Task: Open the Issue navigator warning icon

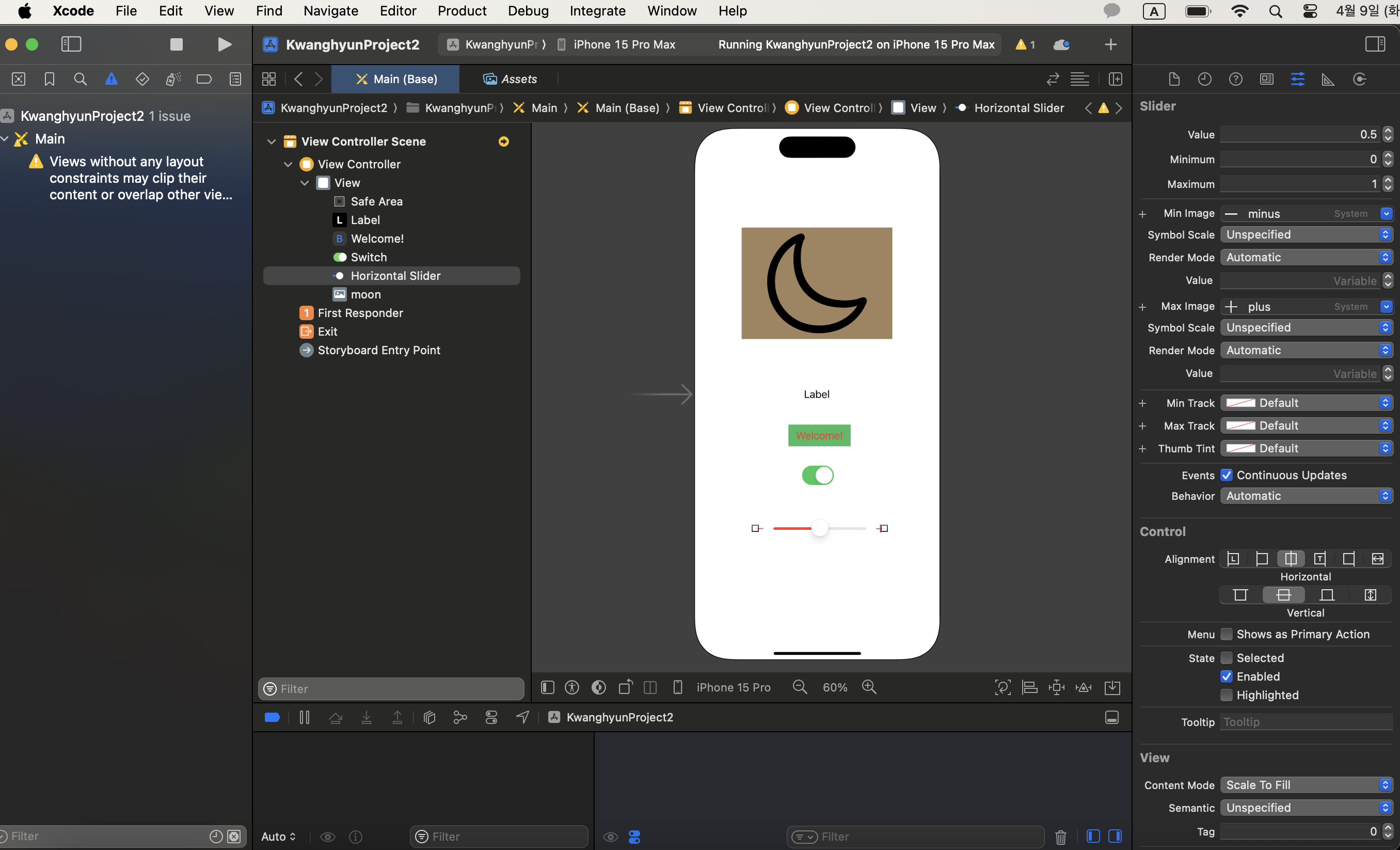Action: click(x=112, y=79)
